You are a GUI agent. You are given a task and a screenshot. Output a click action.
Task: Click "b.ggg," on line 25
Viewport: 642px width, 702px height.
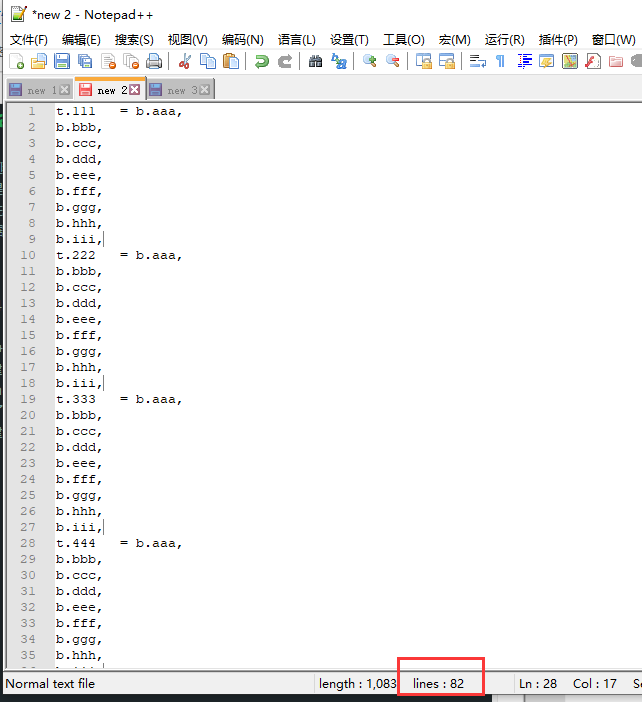(x=79, y=495)
